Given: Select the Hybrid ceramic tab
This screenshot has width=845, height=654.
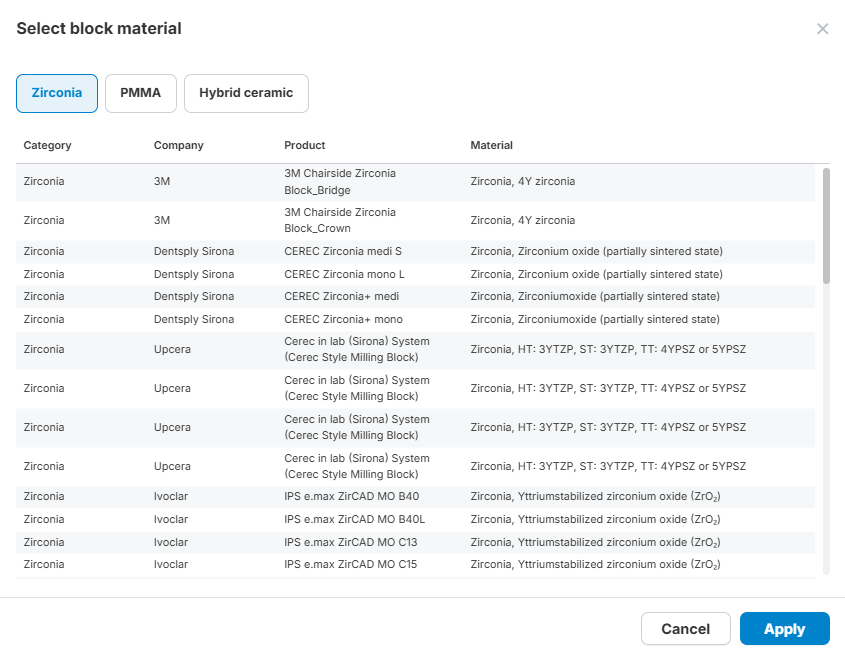Looking at the screenshot, I should [246, 93].
